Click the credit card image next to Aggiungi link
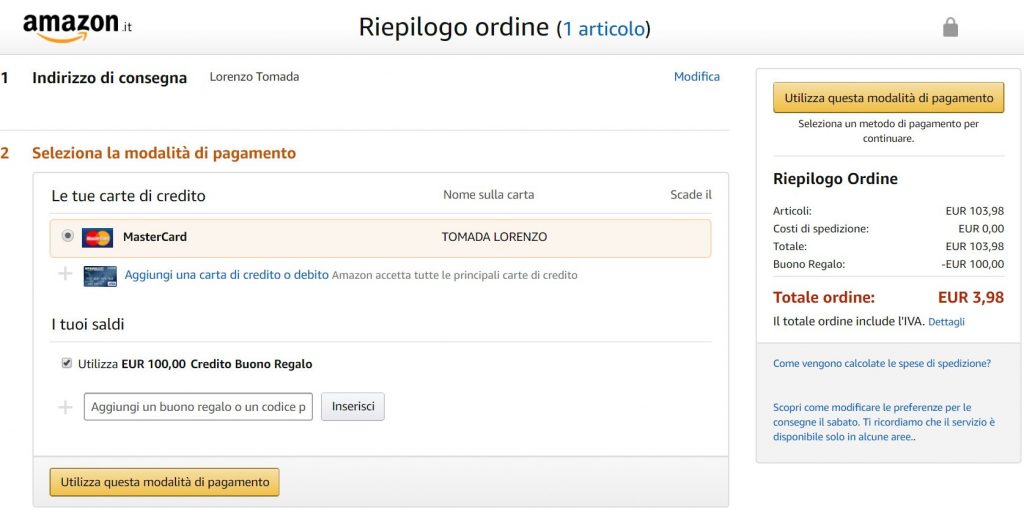The height and width of the screenshot is (510, 1024). (x=100, y=275)
